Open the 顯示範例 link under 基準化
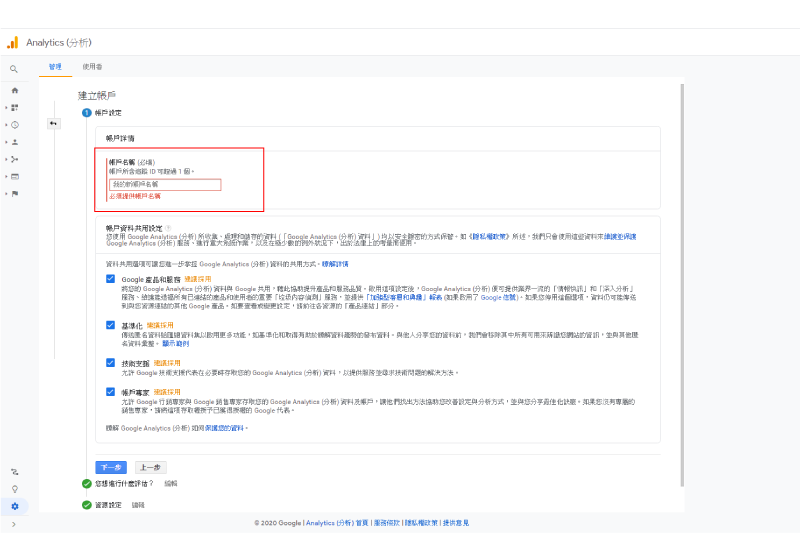 [x=176, y=344]
